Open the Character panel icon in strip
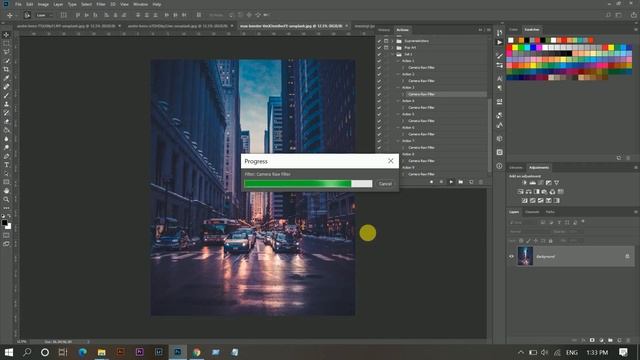The image size is (640, 360). [500, 78]
